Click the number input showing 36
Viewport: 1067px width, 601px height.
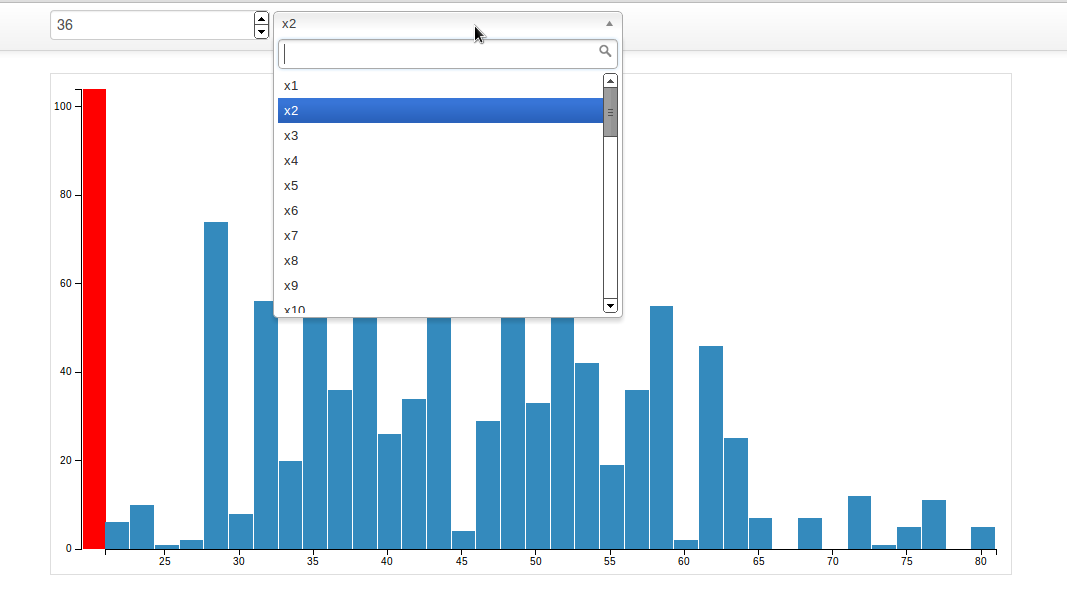coord(150,25)
